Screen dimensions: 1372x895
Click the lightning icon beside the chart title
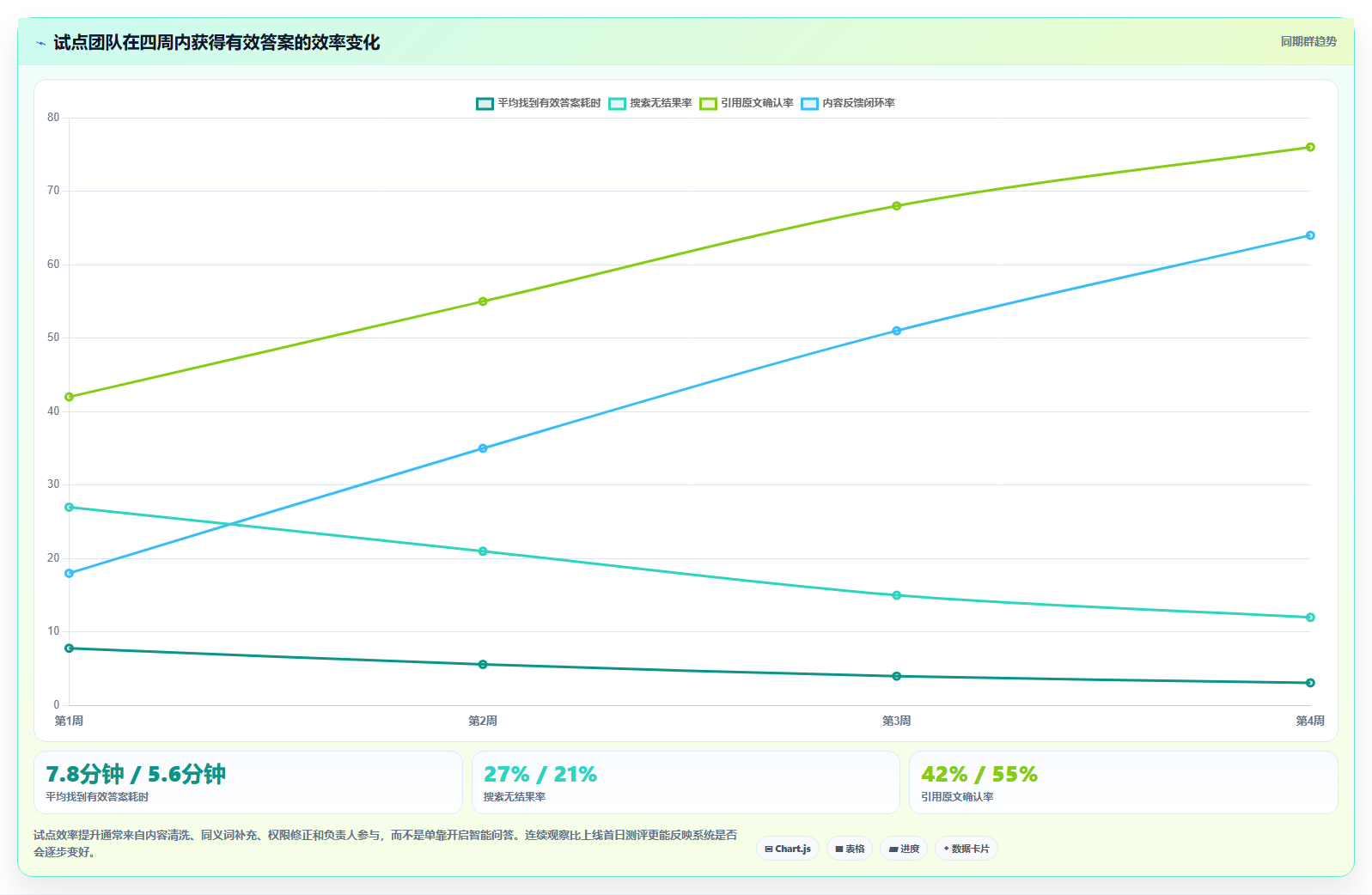pos(40,43)
